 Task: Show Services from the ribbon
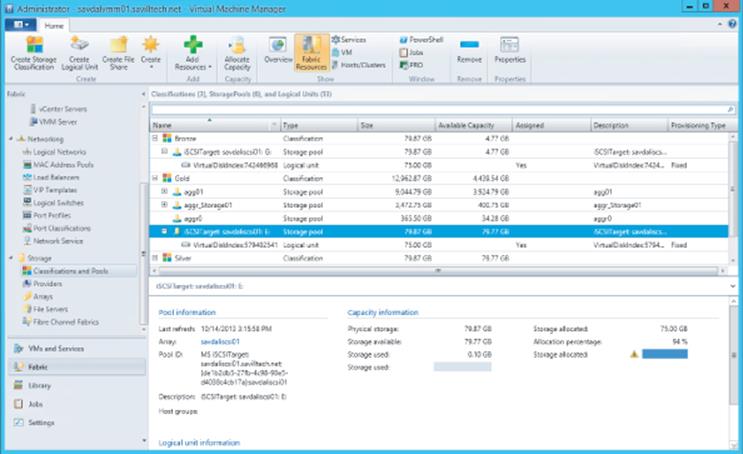click(349, 40)
